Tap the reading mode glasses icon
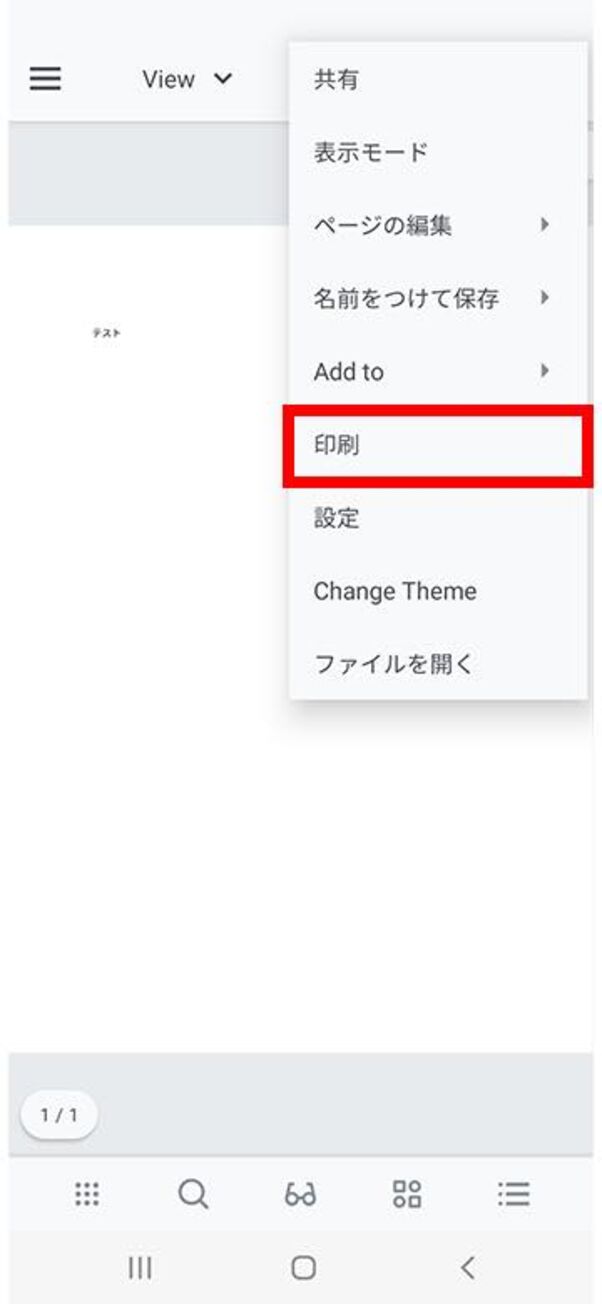Viewport: 602px width, 1304px height. tap(300, 1194)
